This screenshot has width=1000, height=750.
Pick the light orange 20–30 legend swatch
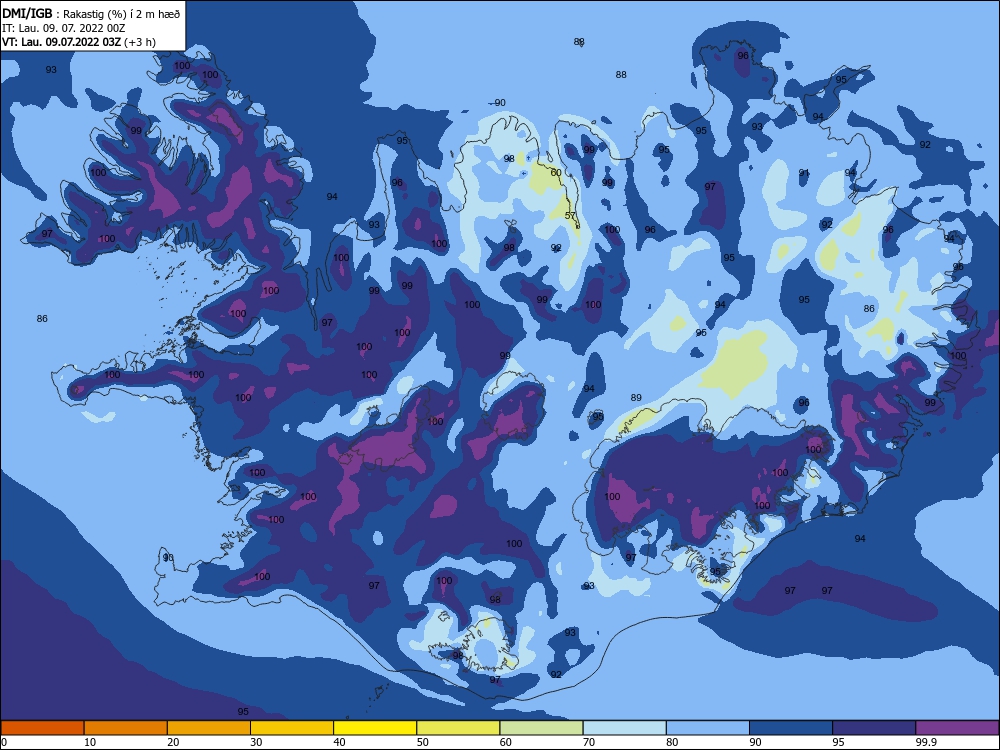209,728
